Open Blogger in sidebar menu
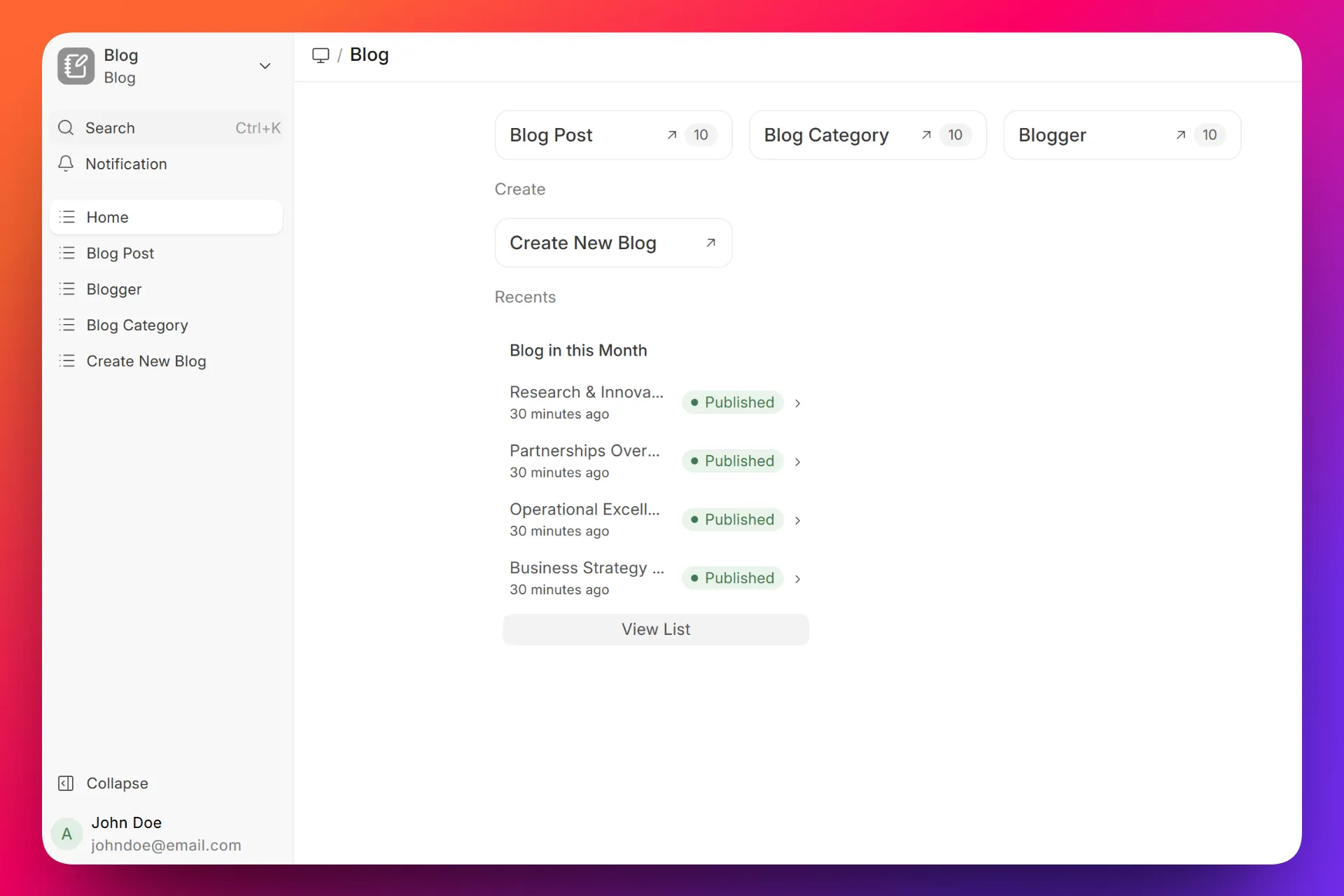 click(x=114, y=289)
